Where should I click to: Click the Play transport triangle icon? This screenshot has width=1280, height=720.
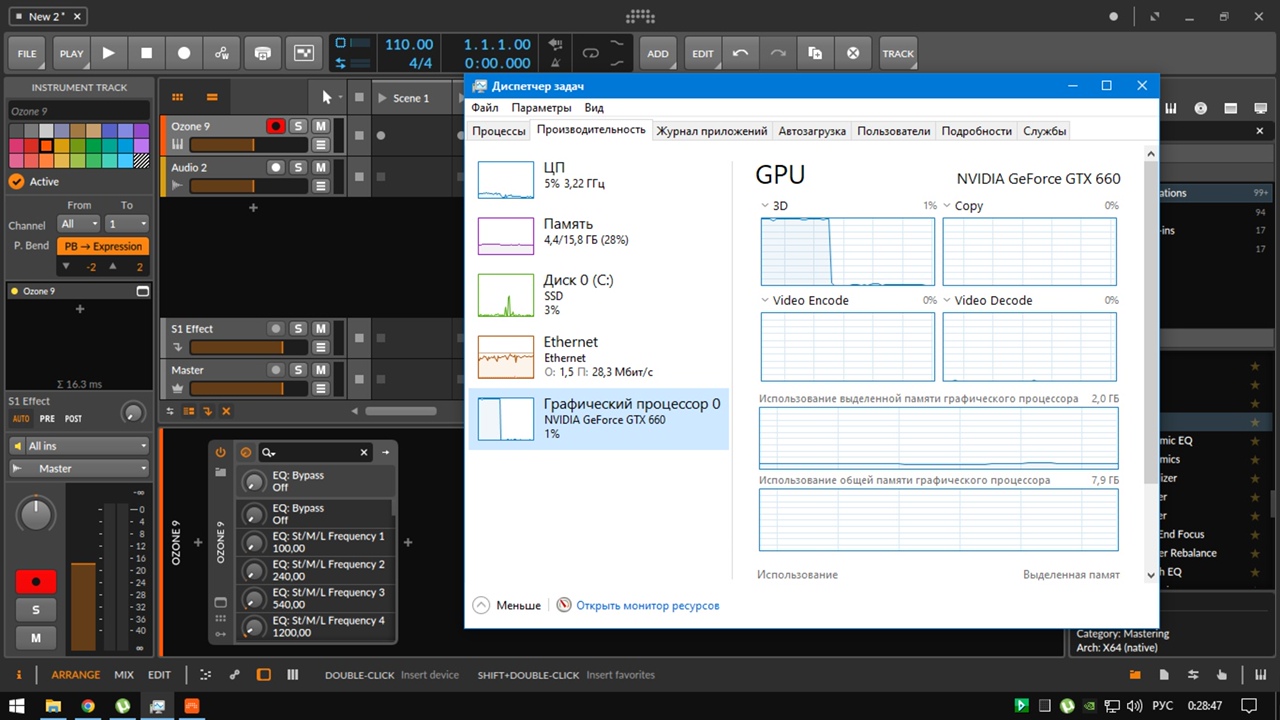tap(108, 53)
